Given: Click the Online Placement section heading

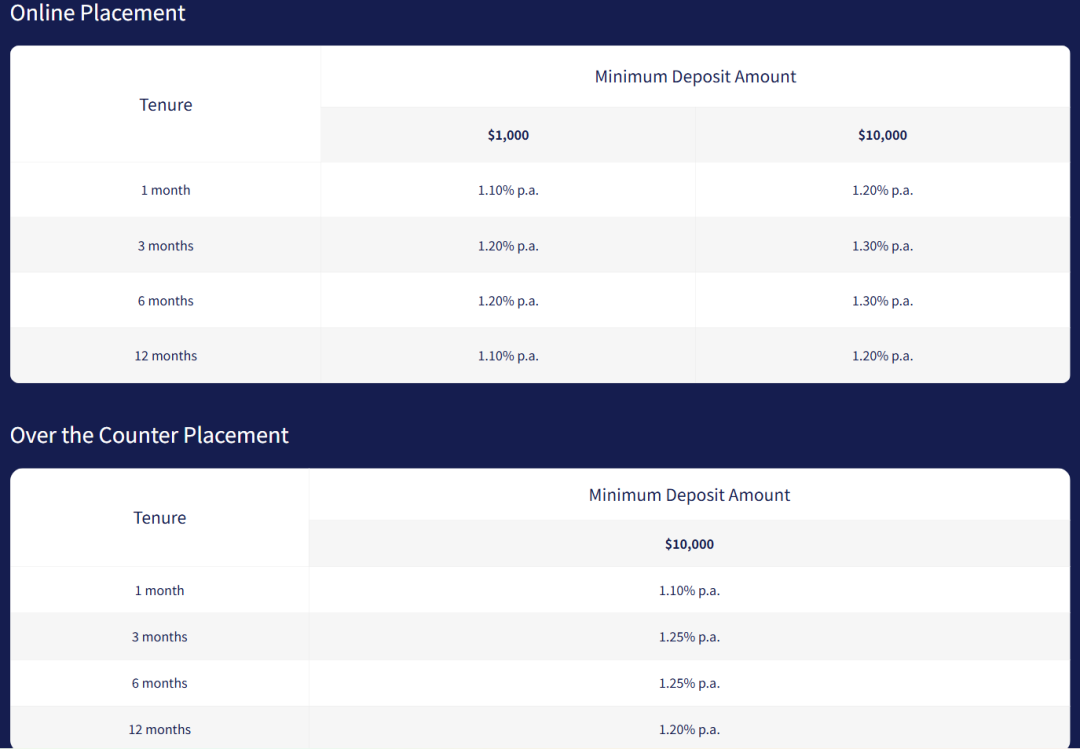Looking at the screenshot, I should [98, 13].
